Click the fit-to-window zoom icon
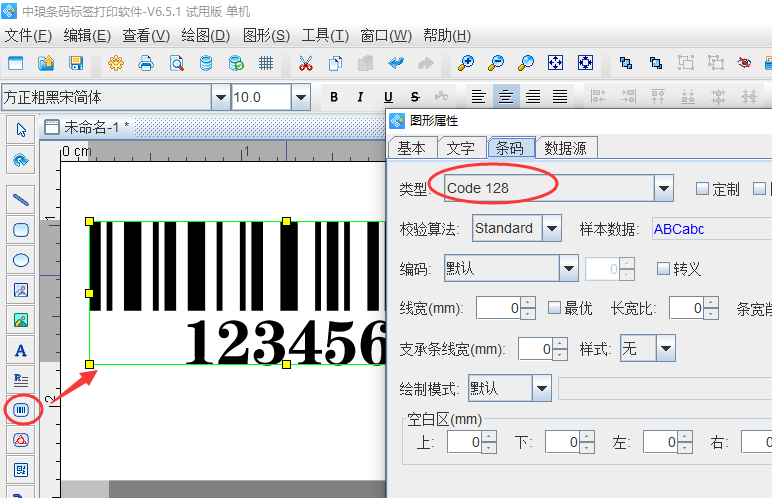Image resolution: width=772 pixels, height=498 pixels. click(555, 63)
